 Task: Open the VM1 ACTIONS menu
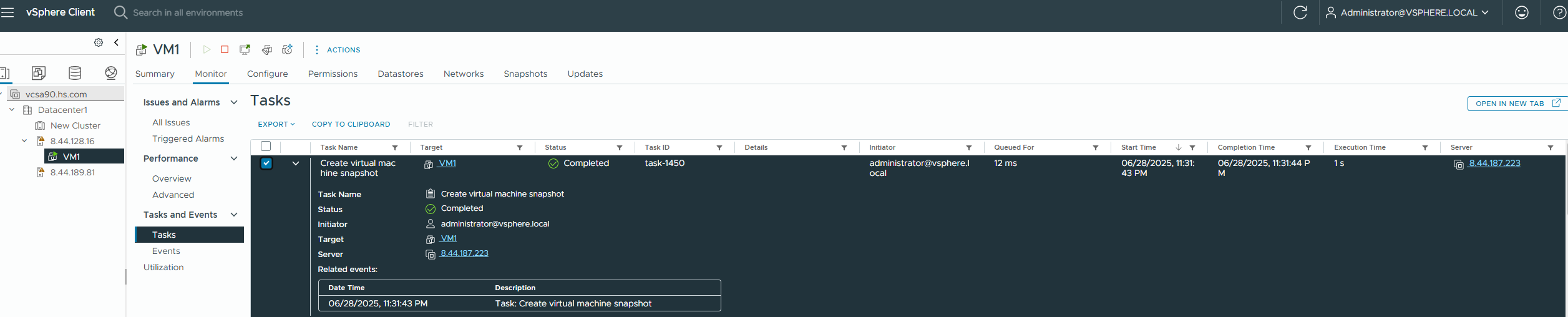(x=338, y=50)
